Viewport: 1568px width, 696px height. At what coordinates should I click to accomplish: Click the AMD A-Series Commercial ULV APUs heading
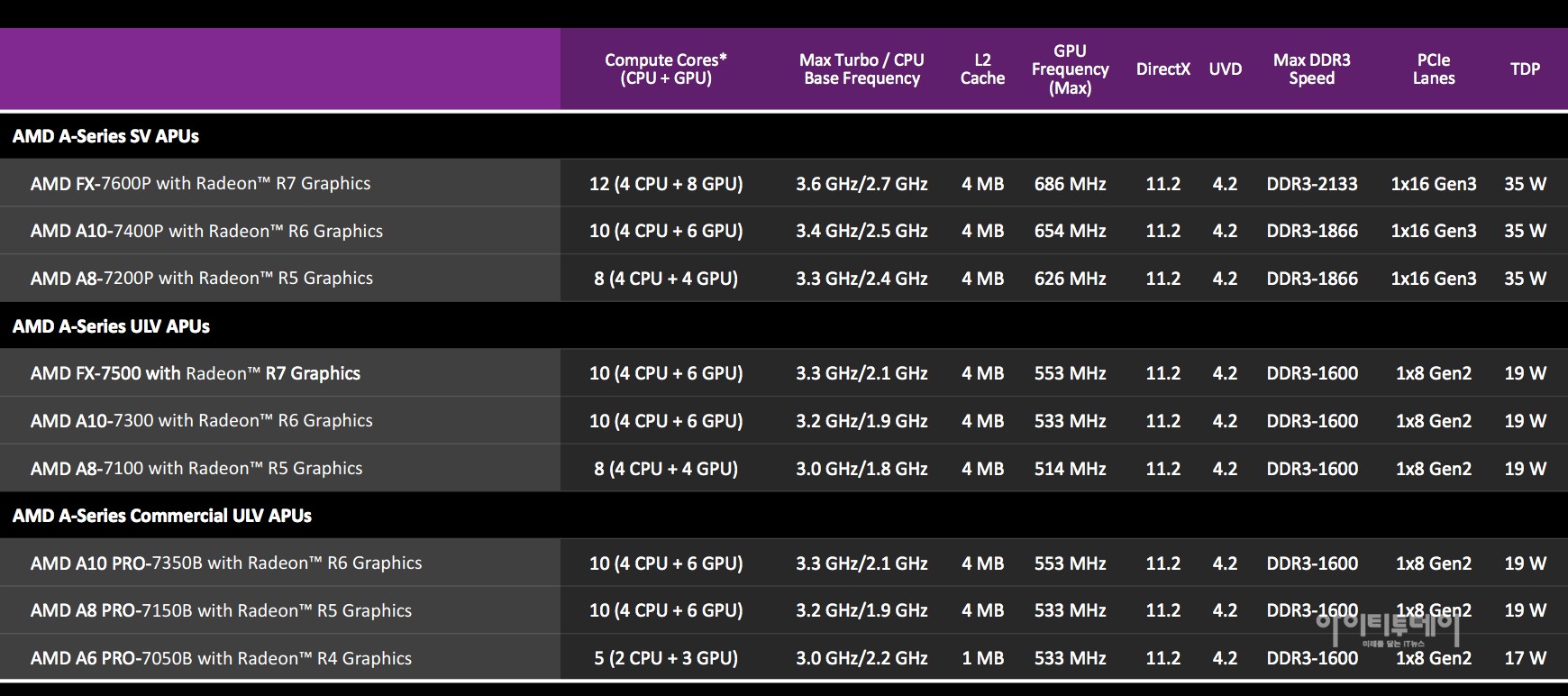(162, 516)
